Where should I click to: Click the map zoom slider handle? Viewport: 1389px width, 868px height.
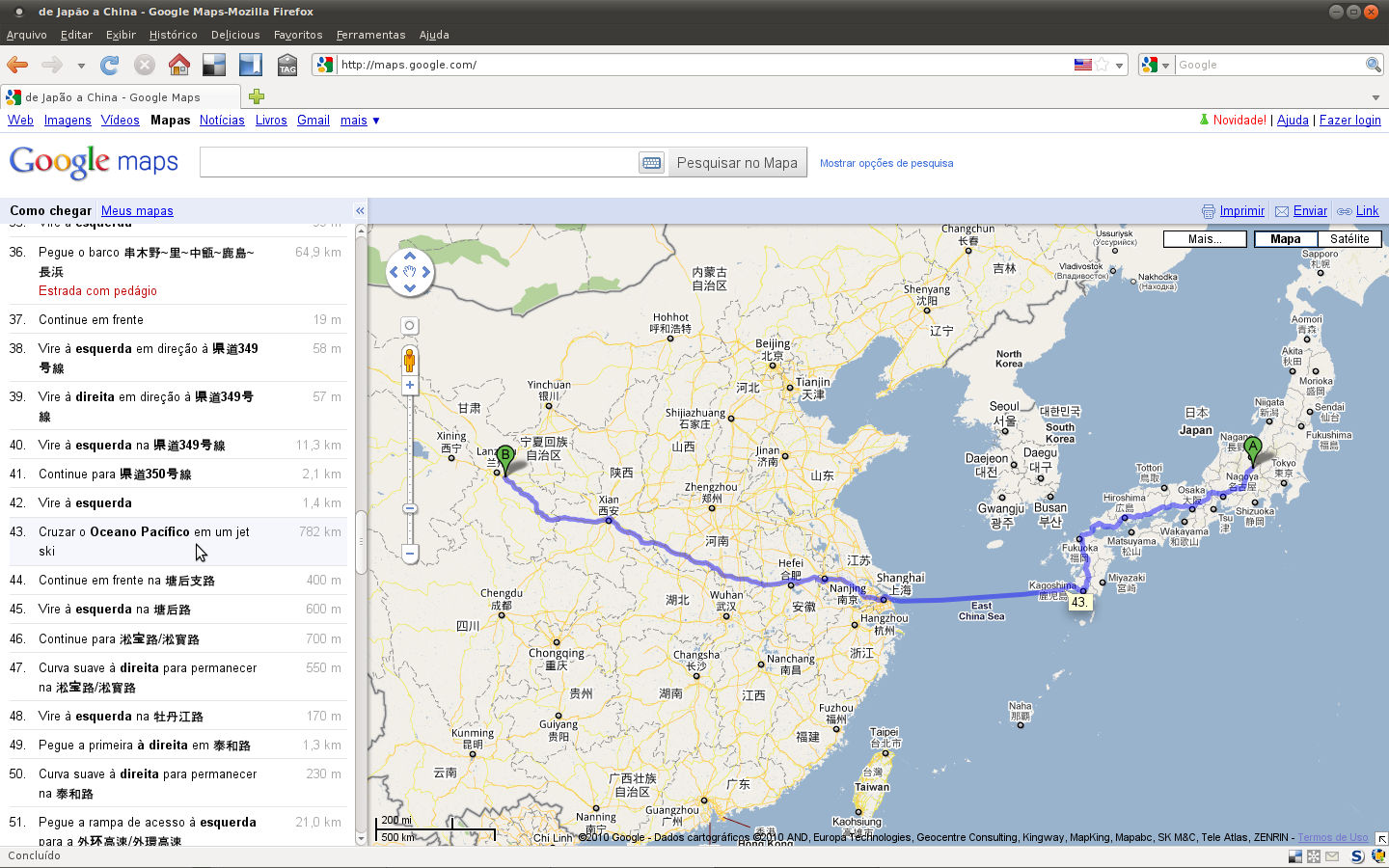[x=410, y=508]
